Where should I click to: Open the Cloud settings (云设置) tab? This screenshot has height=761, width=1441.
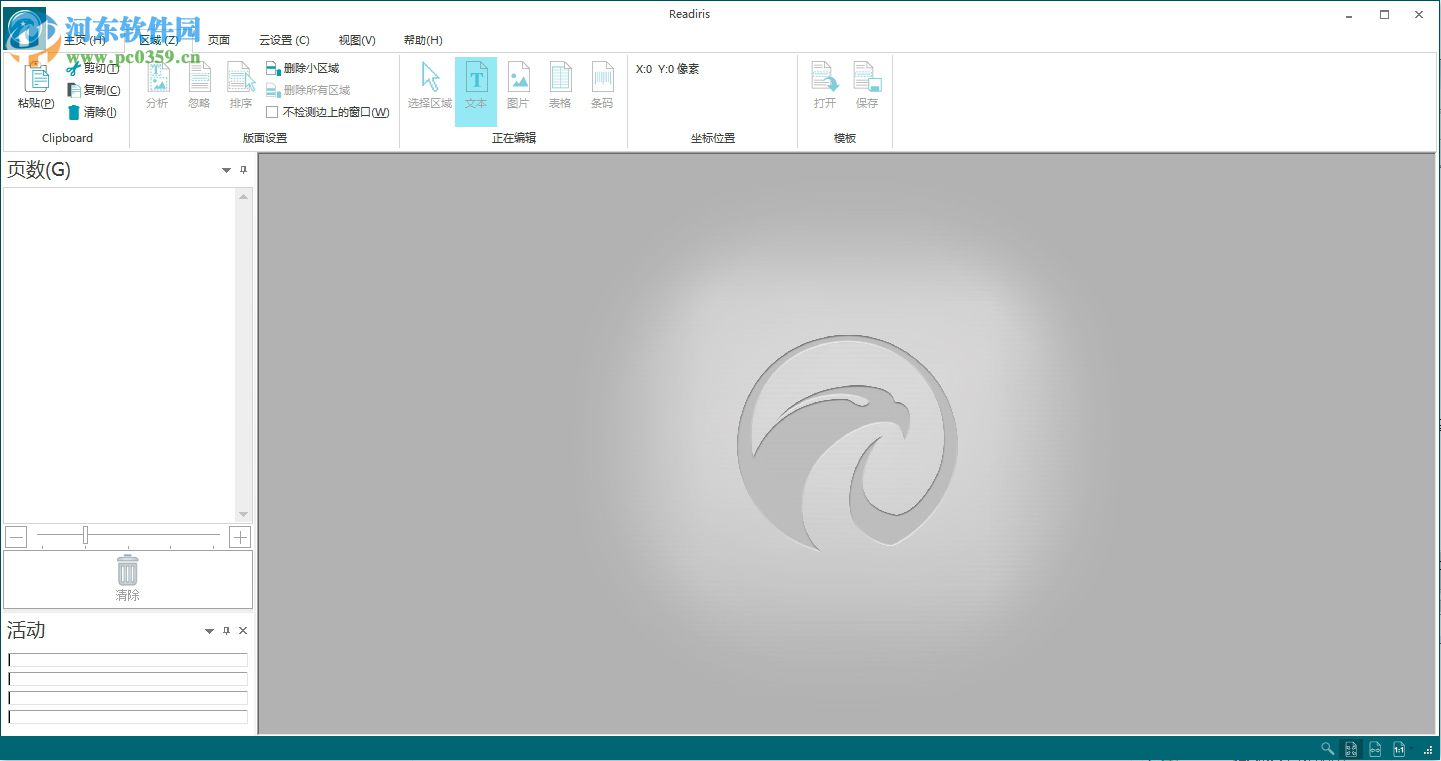(x=284, y=40)
